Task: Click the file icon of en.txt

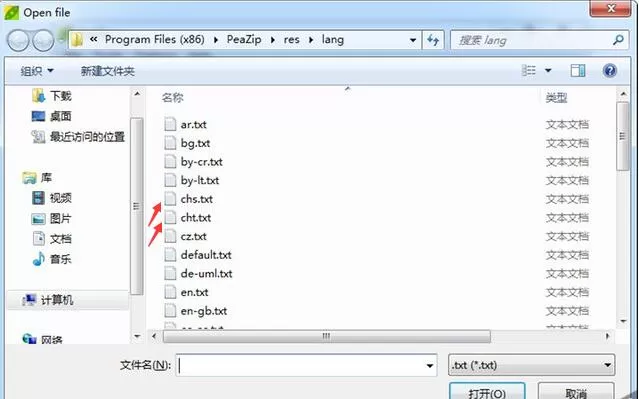Action: point(170,292)
